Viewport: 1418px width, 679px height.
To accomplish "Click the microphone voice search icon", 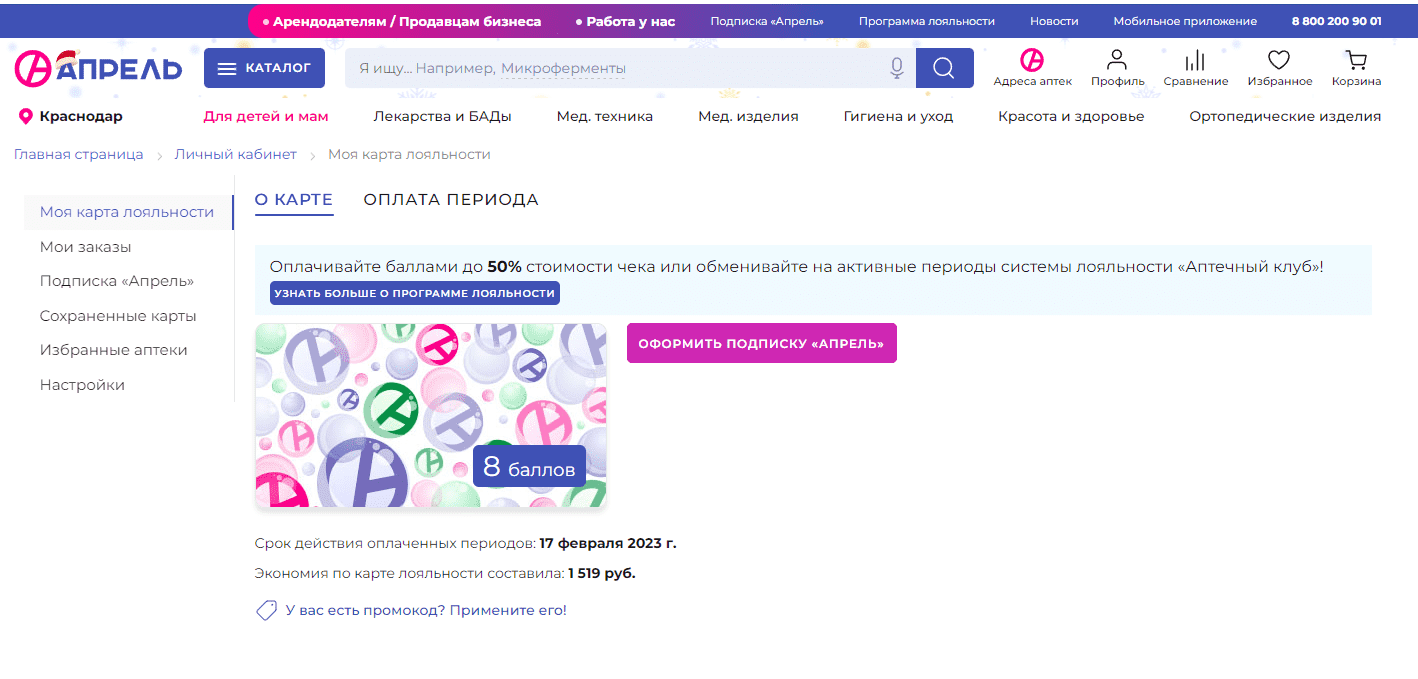I will 897,68.
